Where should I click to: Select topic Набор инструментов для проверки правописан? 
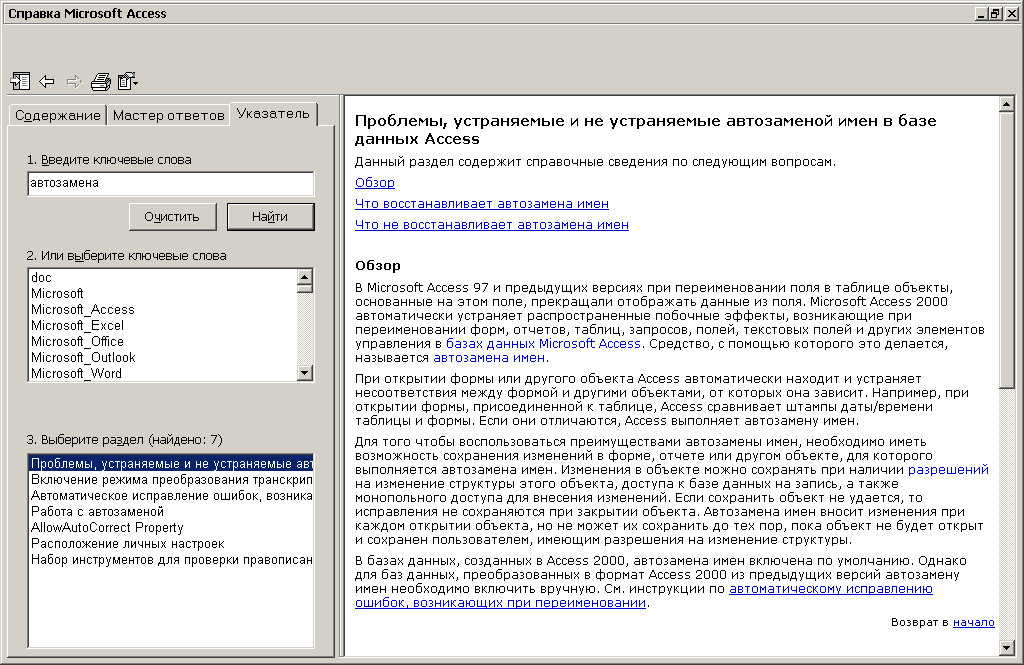(171, 560)
